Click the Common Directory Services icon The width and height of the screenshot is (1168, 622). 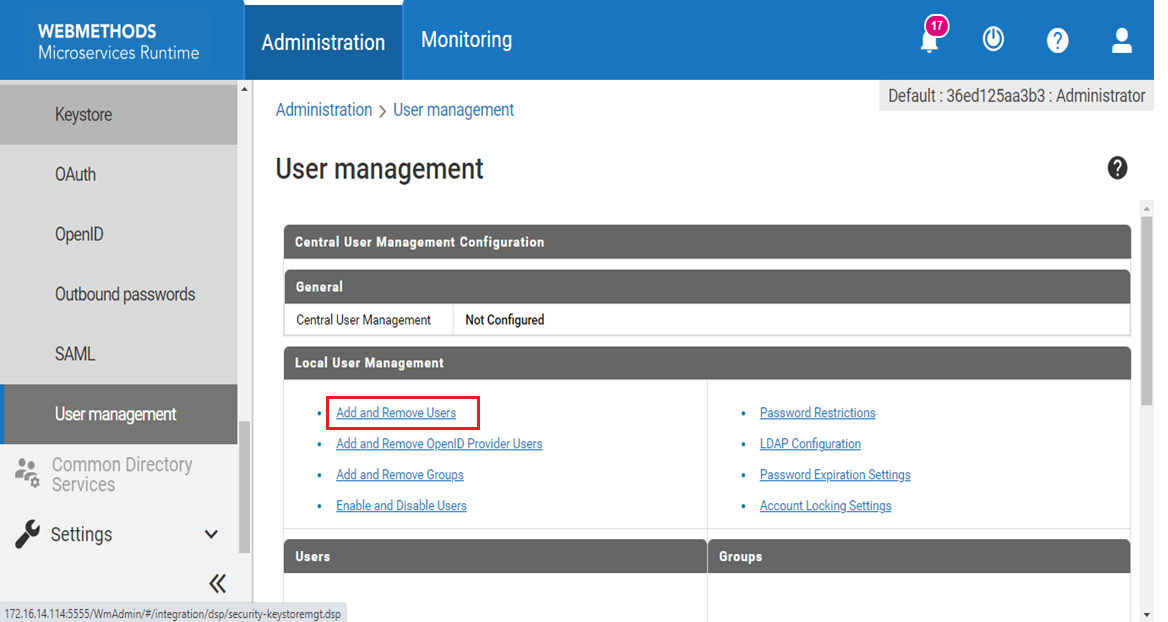(27, 473)
